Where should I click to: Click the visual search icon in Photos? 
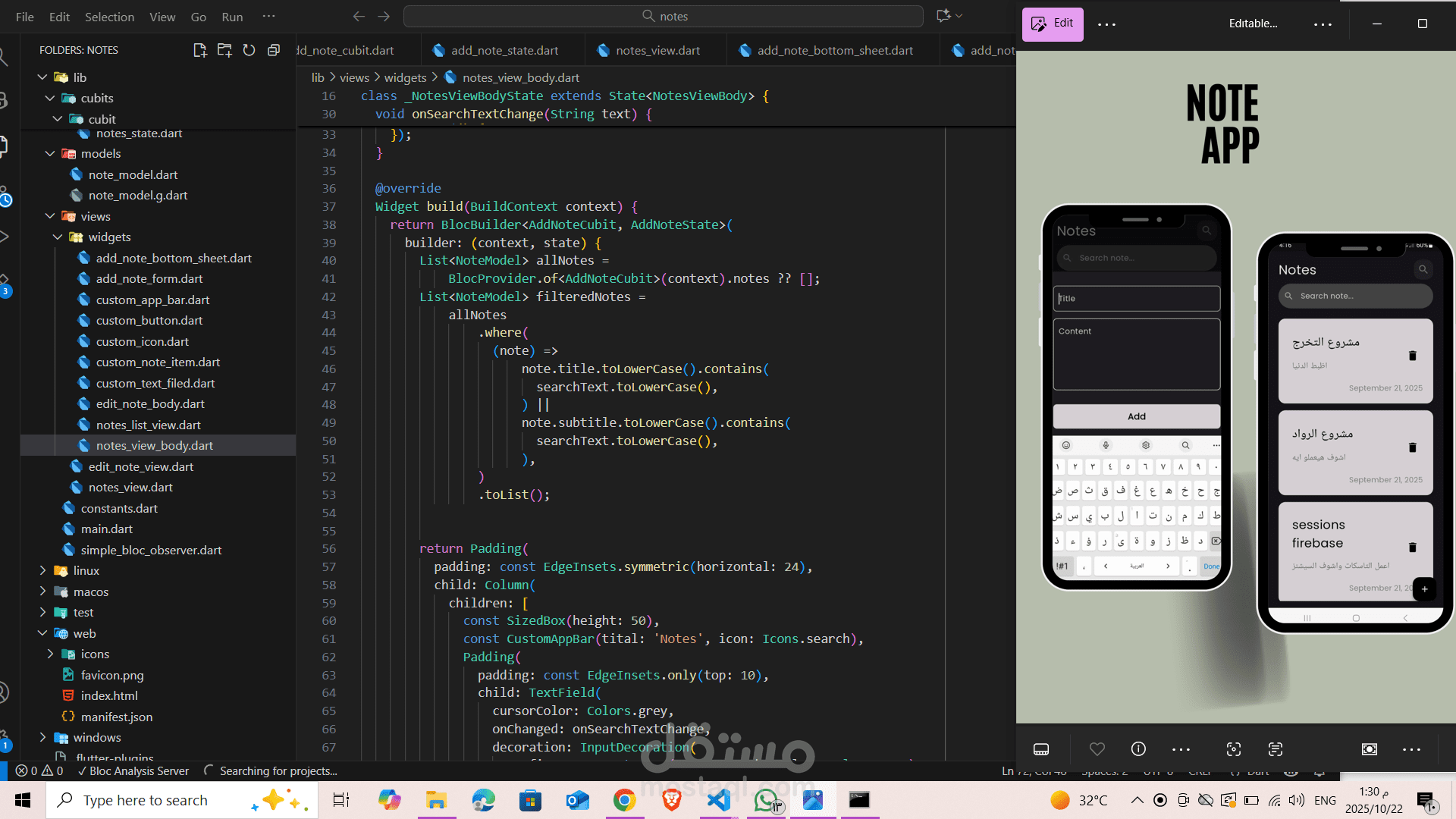[x=1234, y=749]
